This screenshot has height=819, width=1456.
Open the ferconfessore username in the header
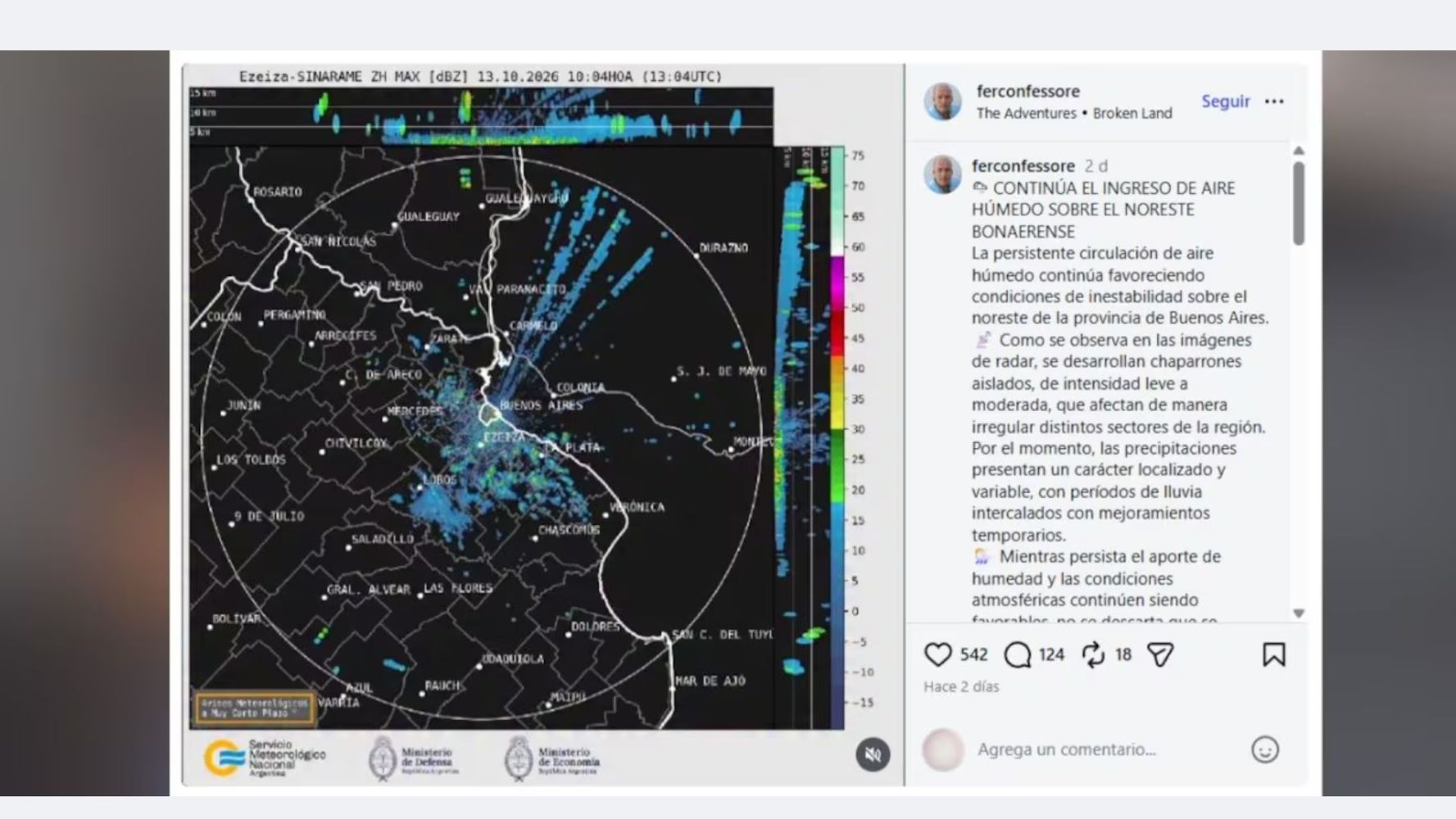(1027, 91)
